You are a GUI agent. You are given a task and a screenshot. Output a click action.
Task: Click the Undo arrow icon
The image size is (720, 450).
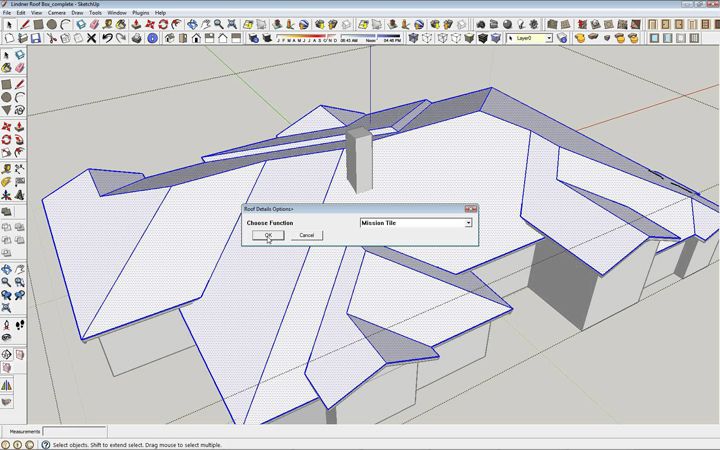tap(107, 38)
